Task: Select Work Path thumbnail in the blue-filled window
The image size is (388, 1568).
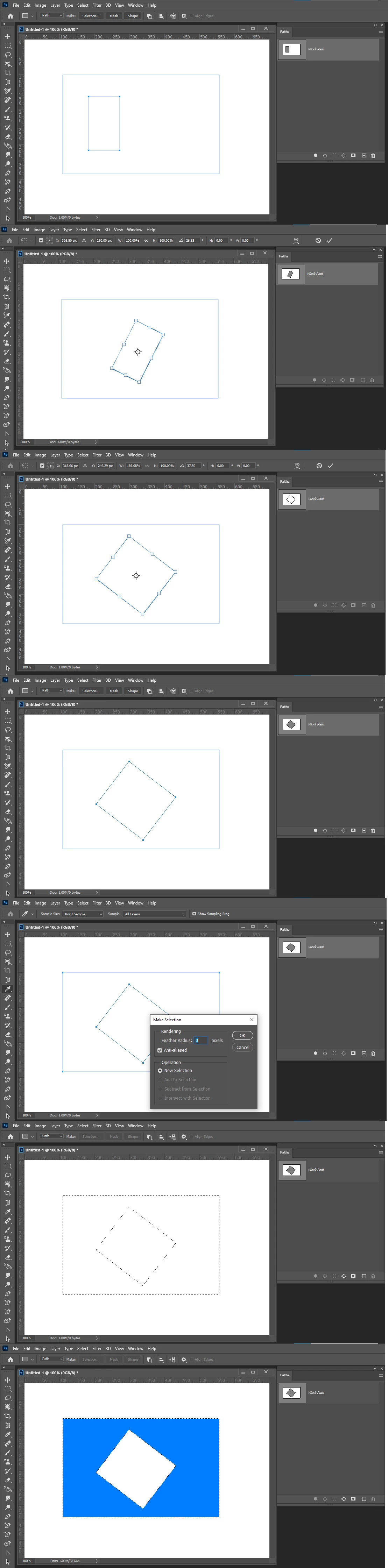Action: pos(292,1393)
